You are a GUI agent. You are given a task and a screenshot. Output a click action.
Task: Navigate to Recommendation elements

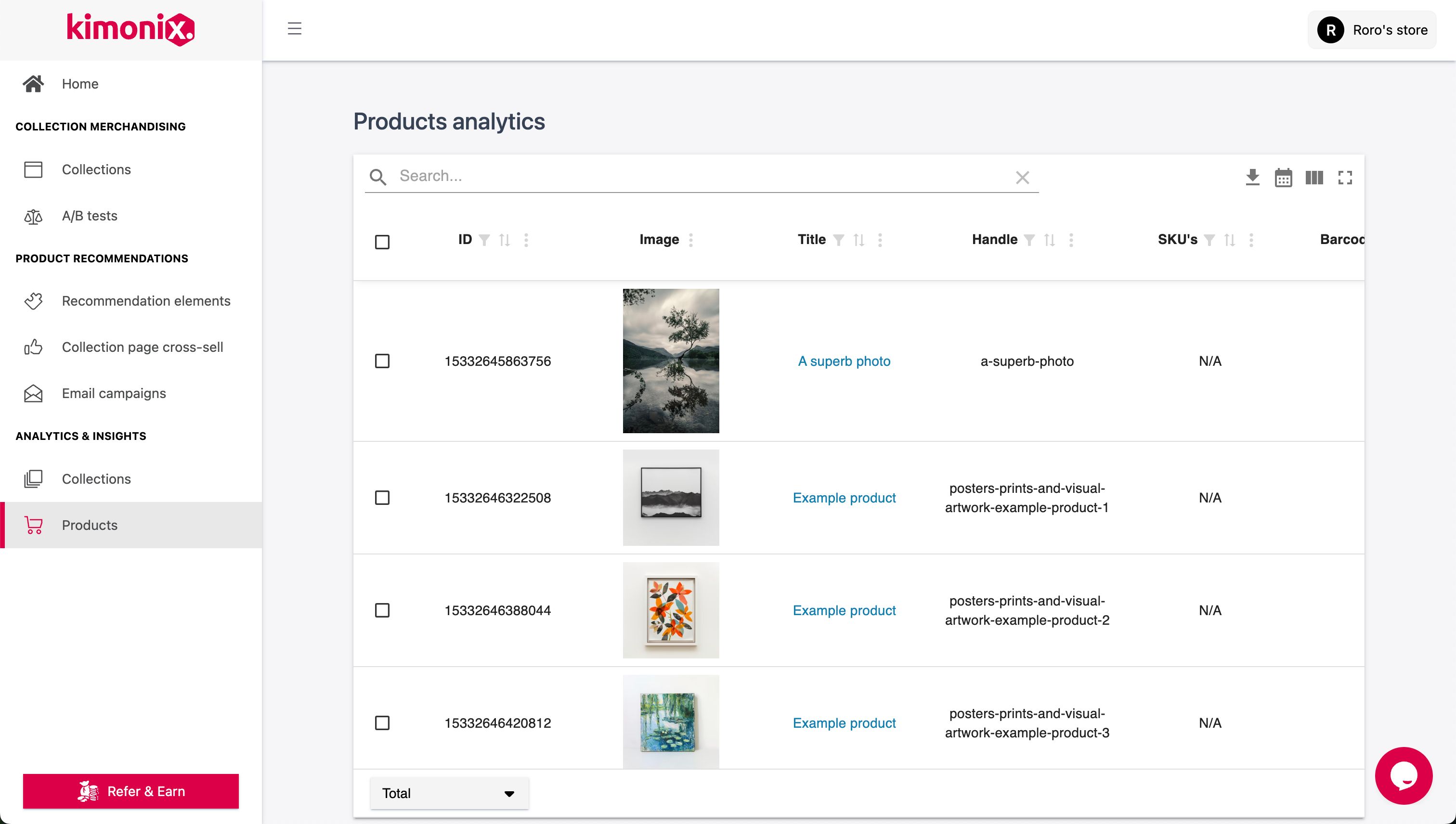(x=146, y=300)
